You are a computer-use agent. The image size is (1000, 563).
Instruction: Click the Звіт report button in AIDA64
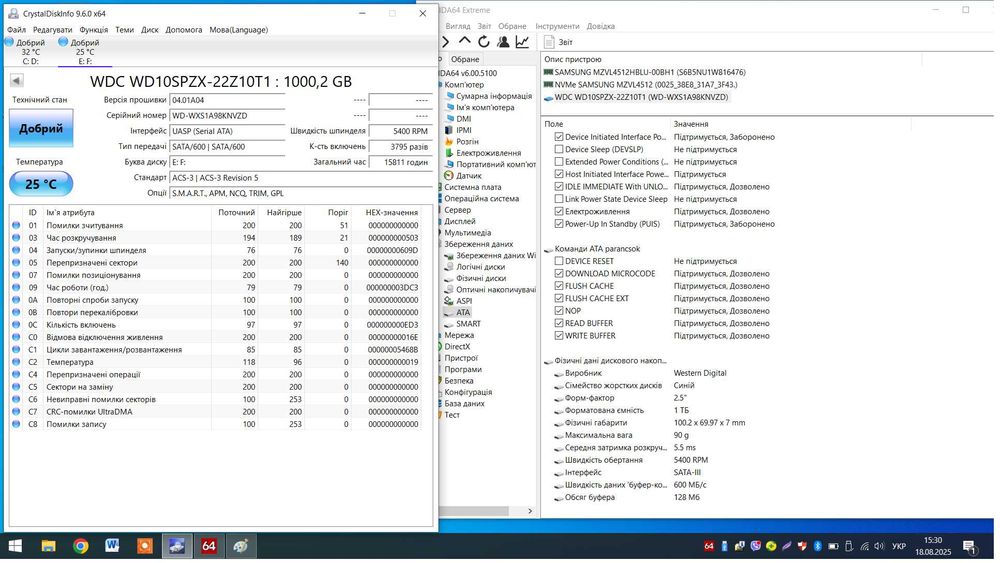click(x=559, y=42)
